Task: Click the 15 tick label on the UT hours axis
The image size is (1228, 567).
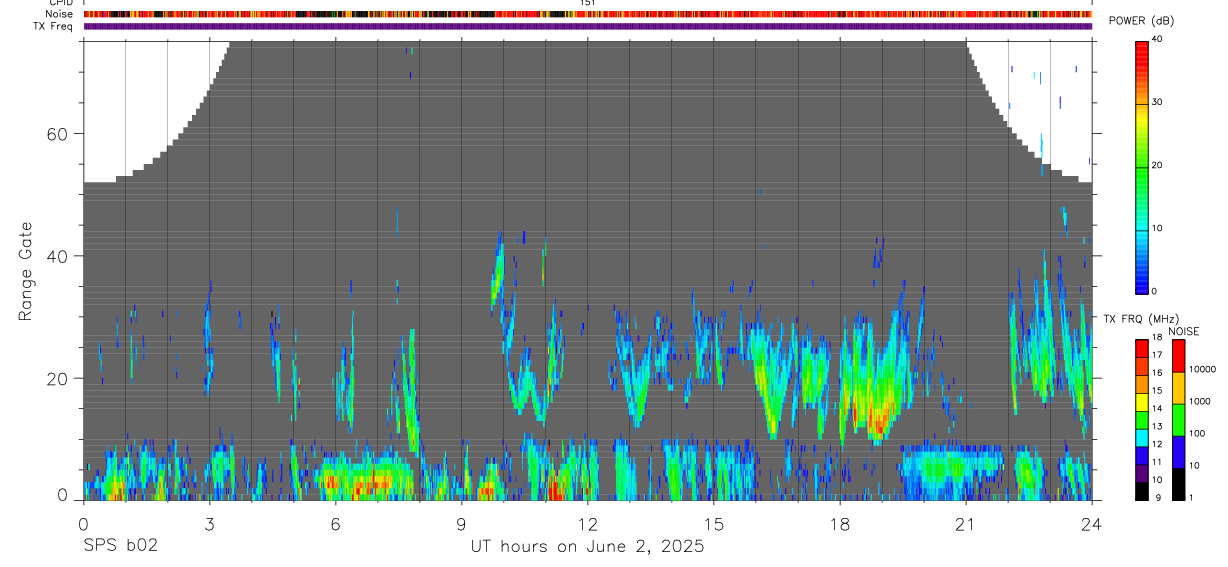Action: [x=713, y=523]
